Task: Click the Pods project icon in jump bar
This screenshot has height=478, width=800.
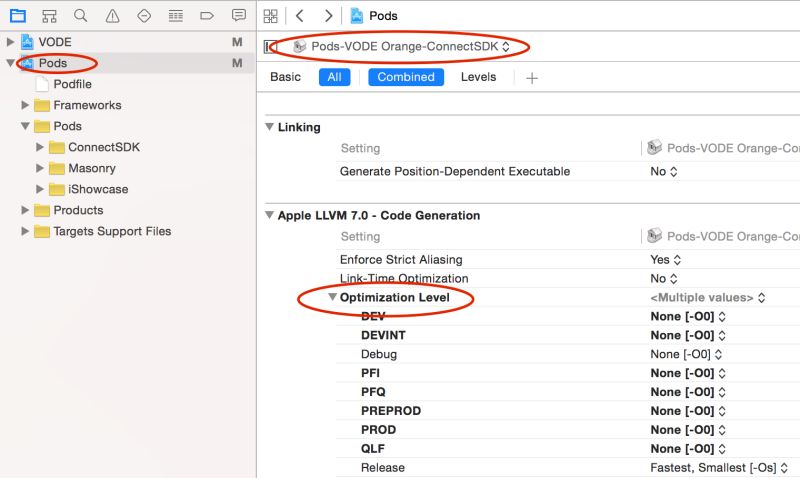Action: [357, 16]
